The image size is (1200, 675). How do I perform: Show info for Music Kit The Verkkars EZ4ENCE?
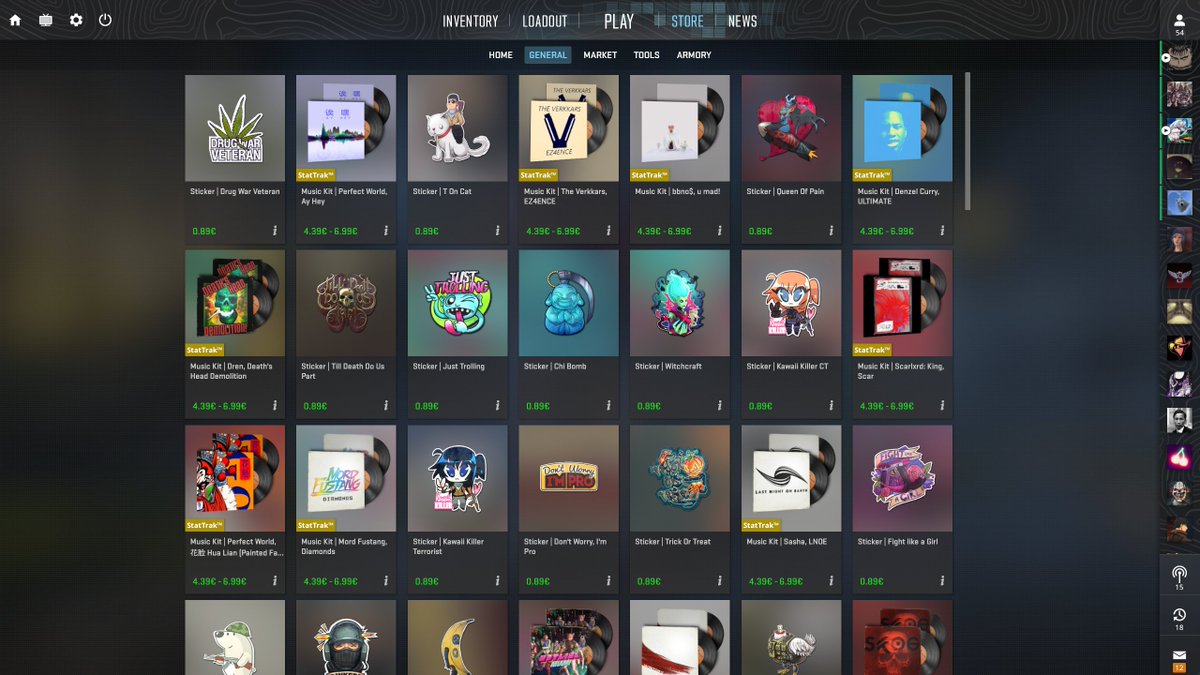pyautogui.click(x=609, y=231)
